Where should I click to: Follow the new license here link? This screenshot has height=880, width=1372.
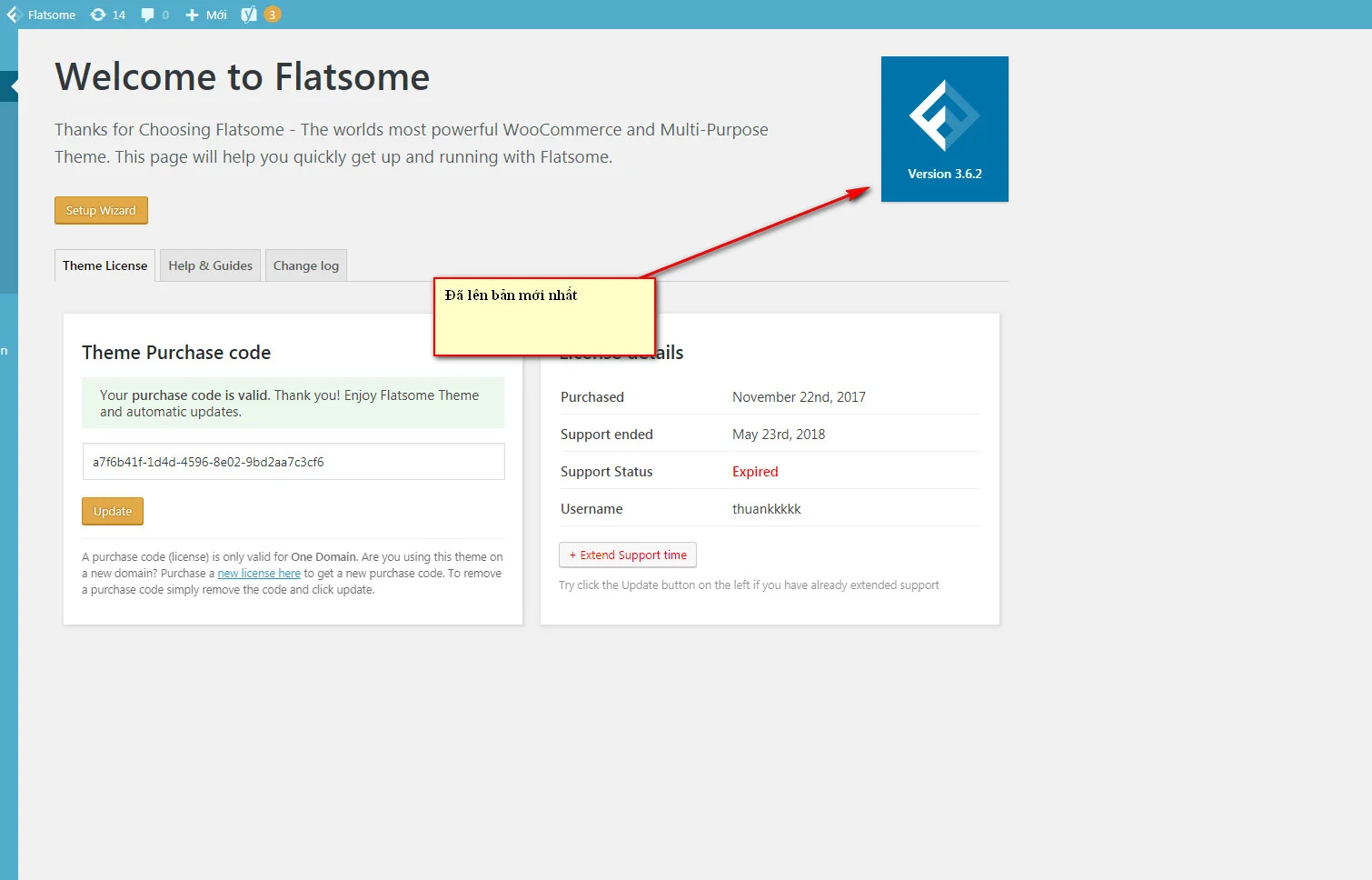(259, 574)
